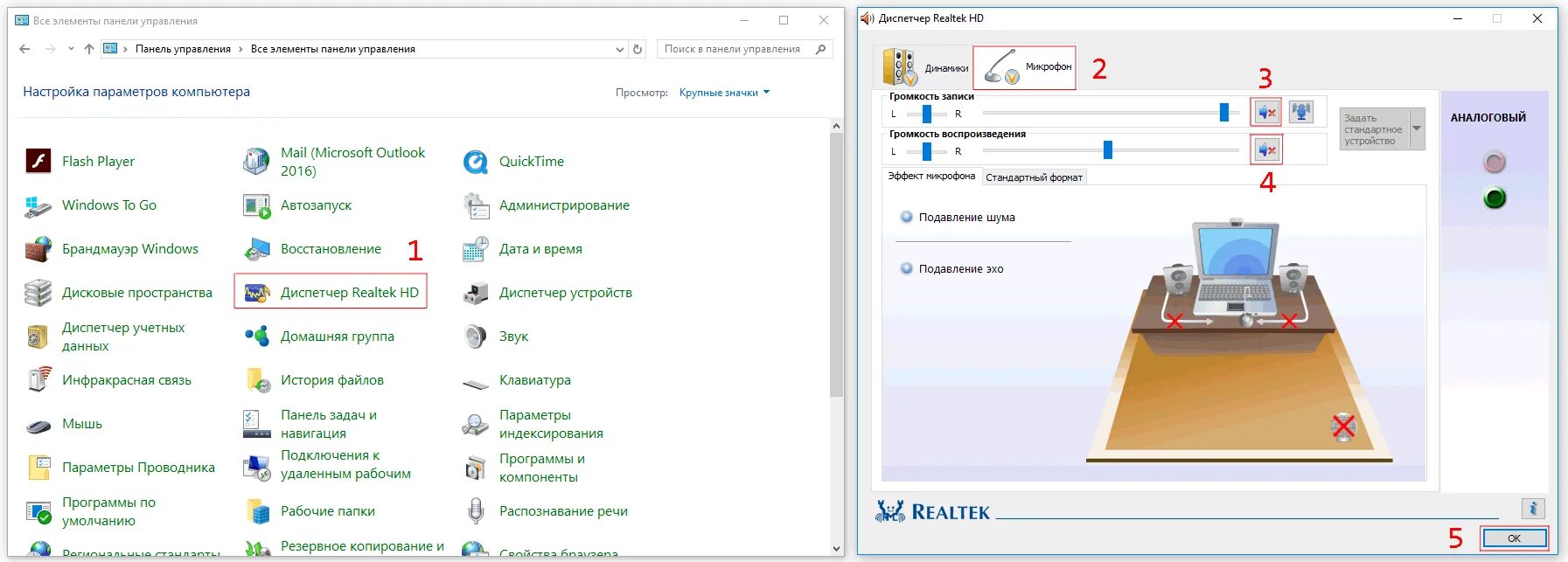The width and height of the screenshot is (1568, 562).
Task: Enable Подавление шума option
Action: (906, 217)
